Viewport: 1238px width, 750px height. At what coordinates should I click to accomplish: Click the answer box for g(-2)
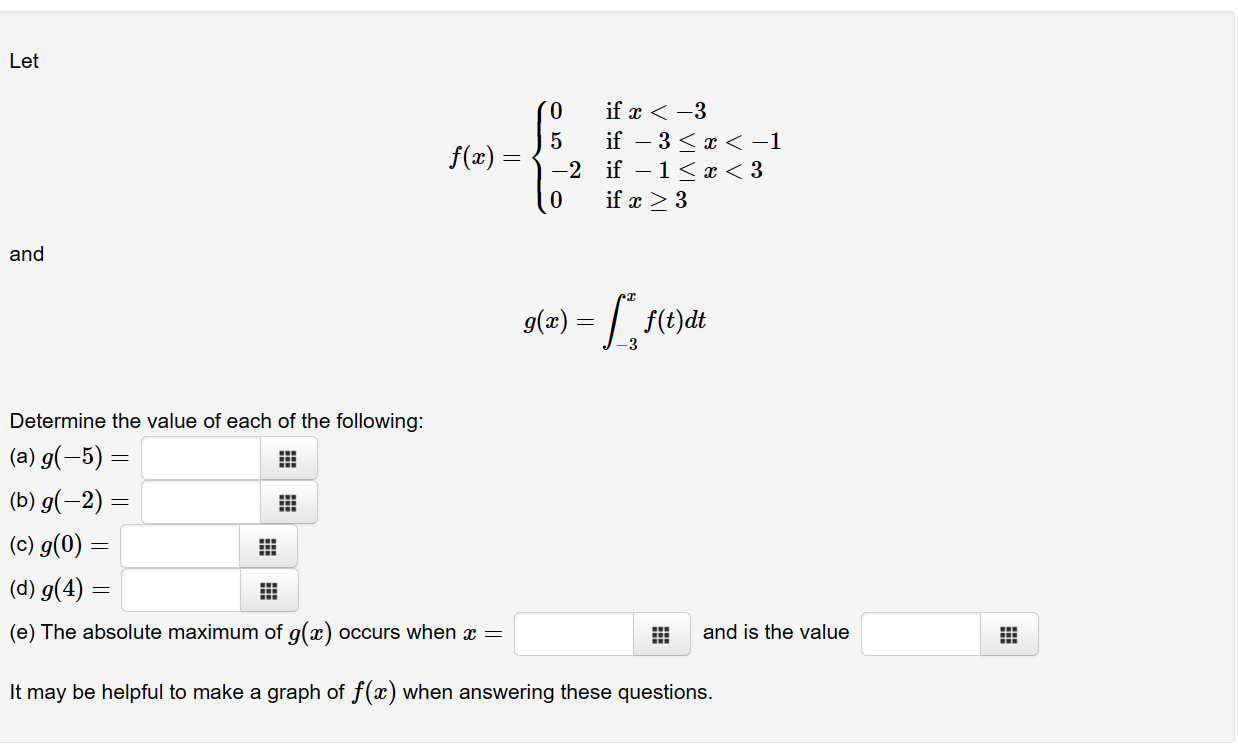click(x=200, y=502)
